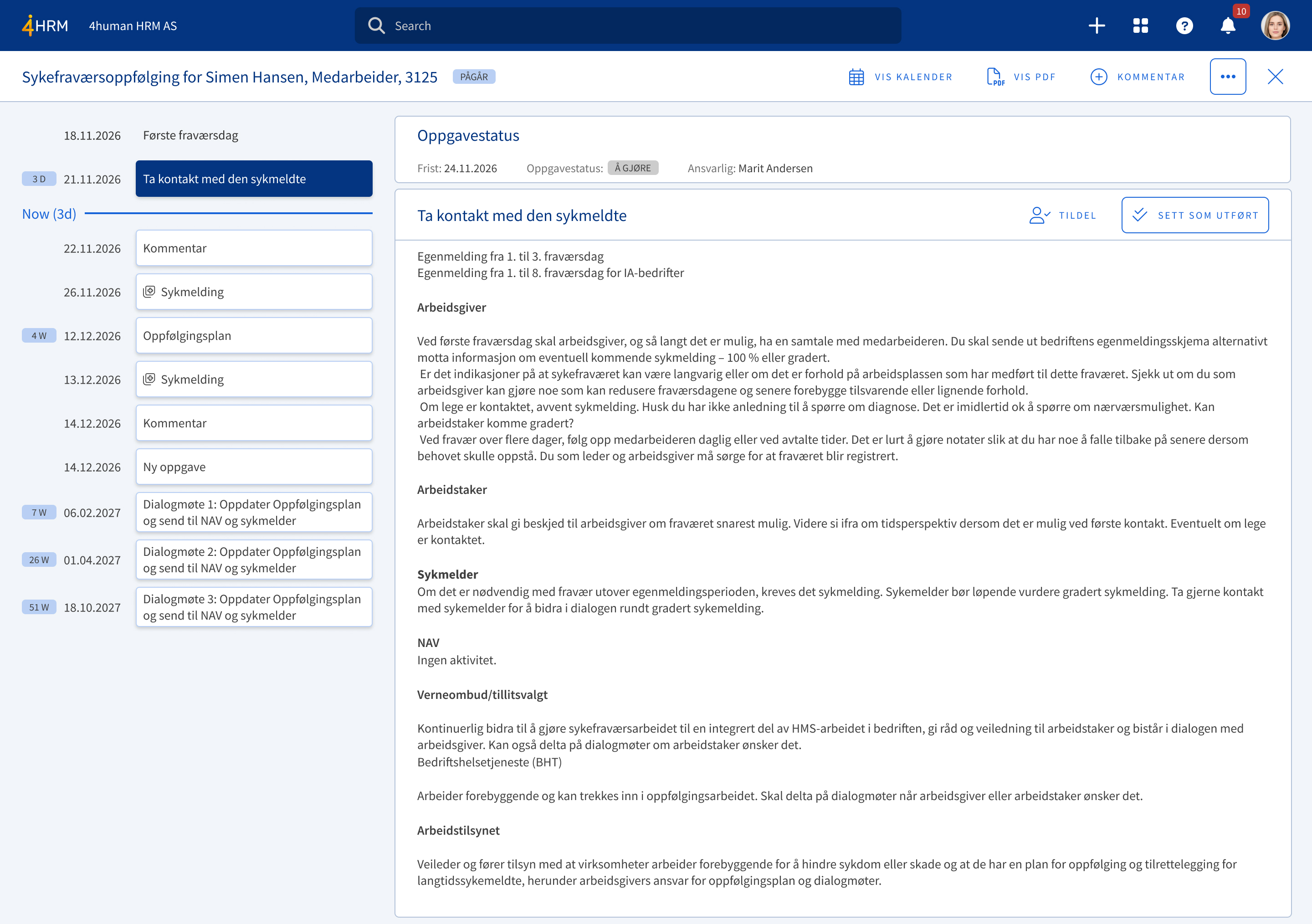The image size is (1312, 924).
Task: Open VIS PDF
Action: tap(1021, 77)
